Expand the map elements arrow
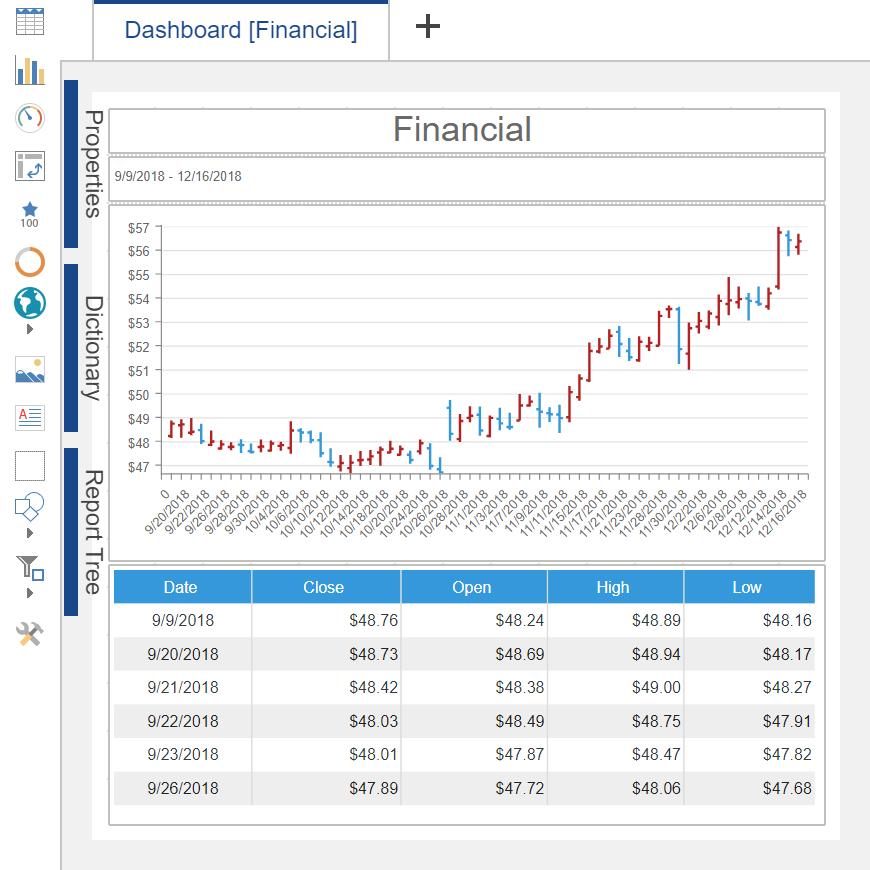 pyautogui.click(x=30, y=329)
